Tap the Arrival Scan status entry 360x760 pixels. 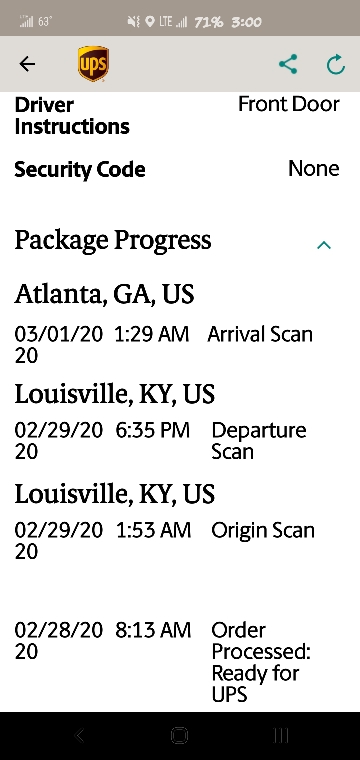click(x=260, y=334)
